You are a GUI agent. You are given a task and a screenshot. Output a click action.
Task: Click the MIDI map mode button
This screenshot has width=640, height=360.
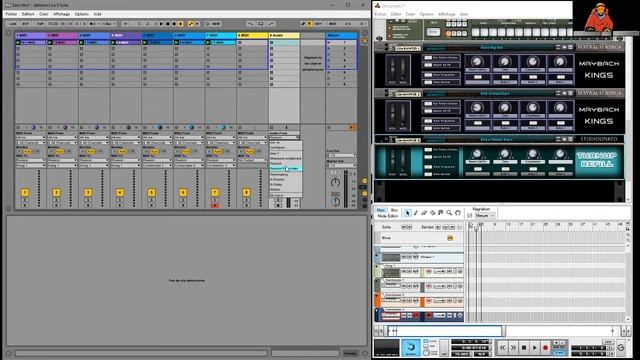tap(333, 24)
